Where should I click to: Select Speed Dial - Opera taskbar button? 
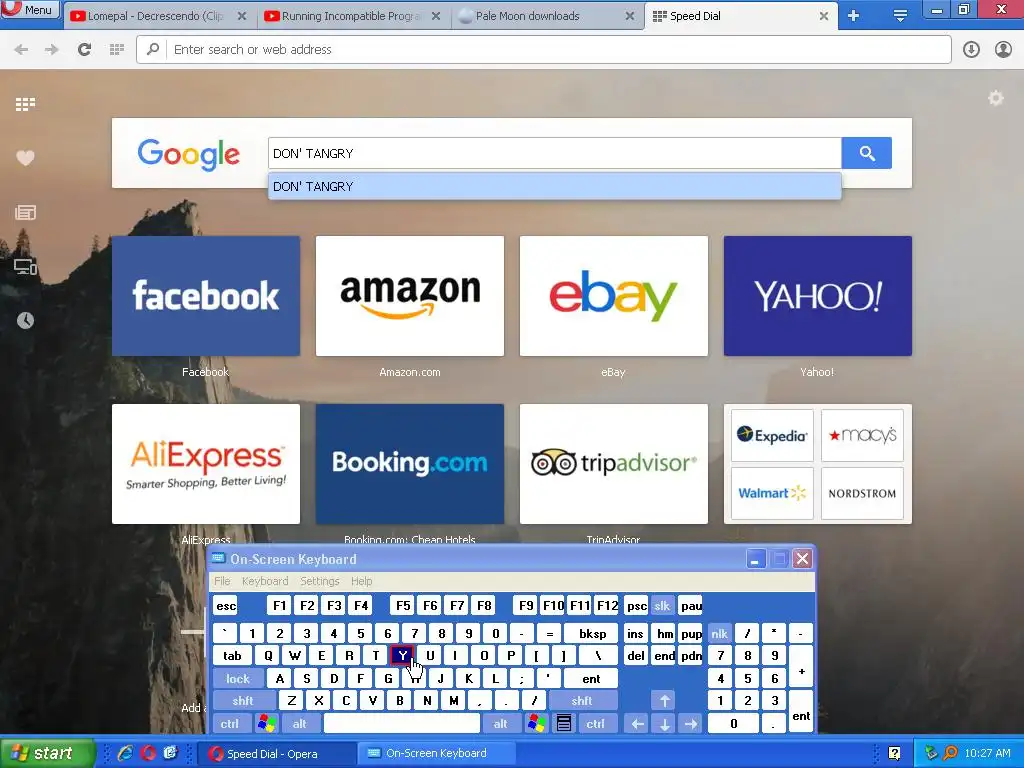click(x=276, y=754)
